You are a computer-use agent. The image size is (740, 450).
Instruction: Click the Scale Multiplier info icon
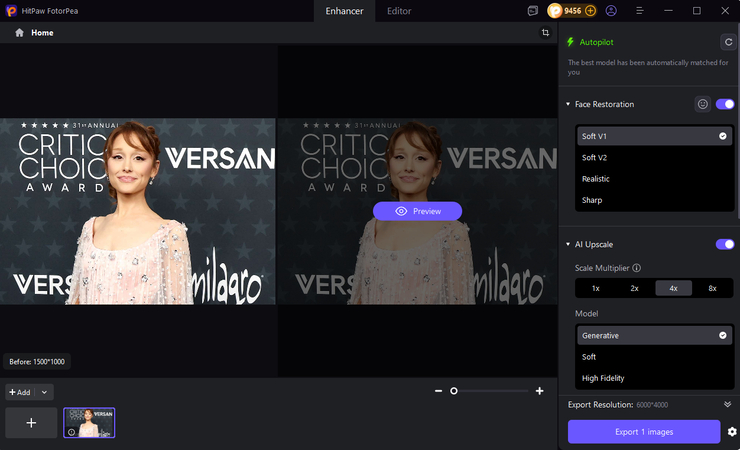pyautogui.click(x=637, y=268)
